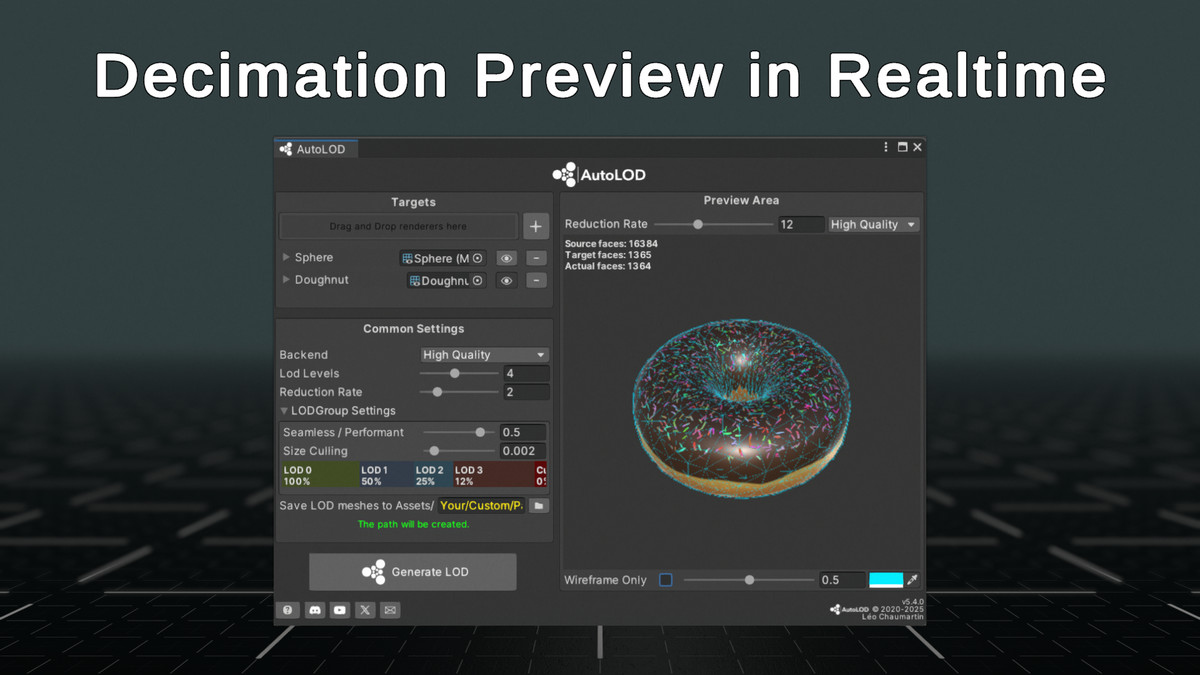Click the Generate LOD button
1200x675 pixels.
413,572
